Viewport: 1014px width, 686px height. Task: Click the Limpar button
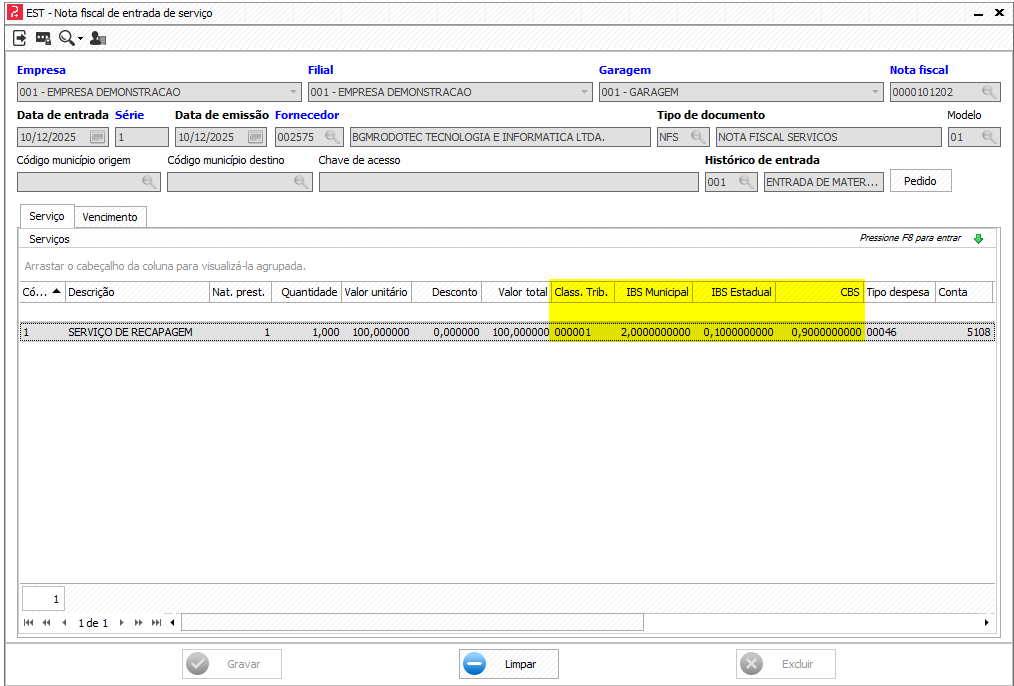click(x=509, y=664)
